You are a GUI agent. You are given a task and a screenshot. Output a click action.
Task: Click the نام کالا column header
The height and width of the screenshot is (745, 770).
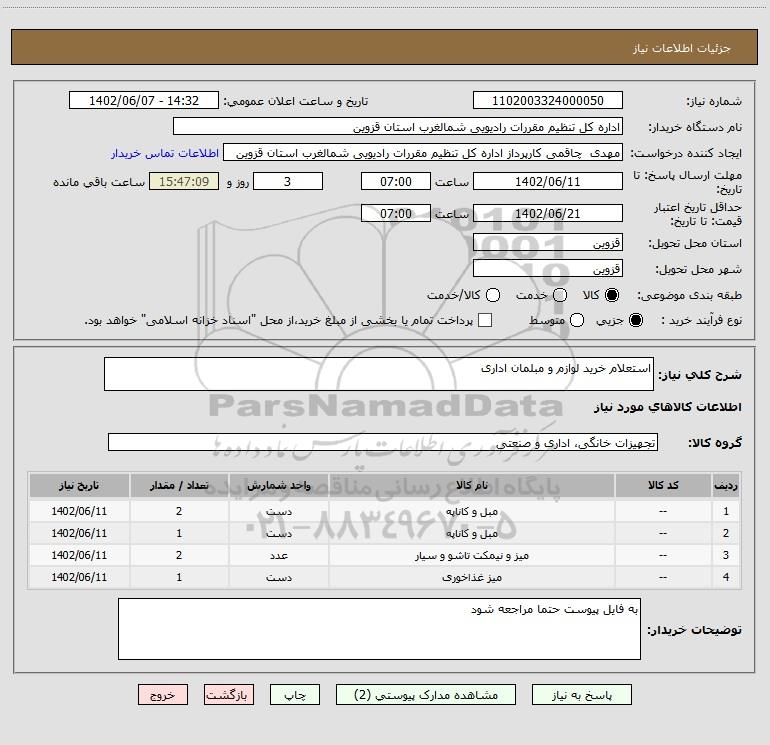[471, 485]
